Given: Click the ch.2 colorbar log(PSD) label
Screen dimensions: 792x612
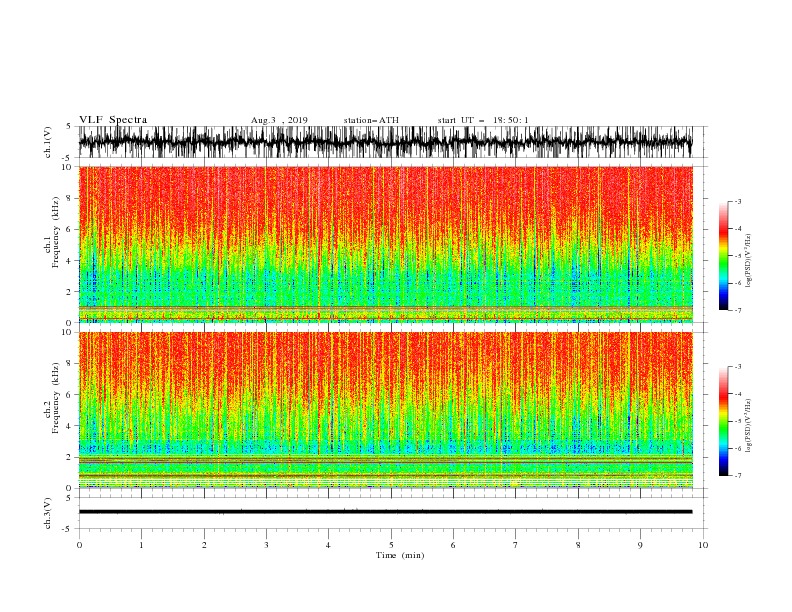Looking at the screenshot, I should tap(748, 426).
